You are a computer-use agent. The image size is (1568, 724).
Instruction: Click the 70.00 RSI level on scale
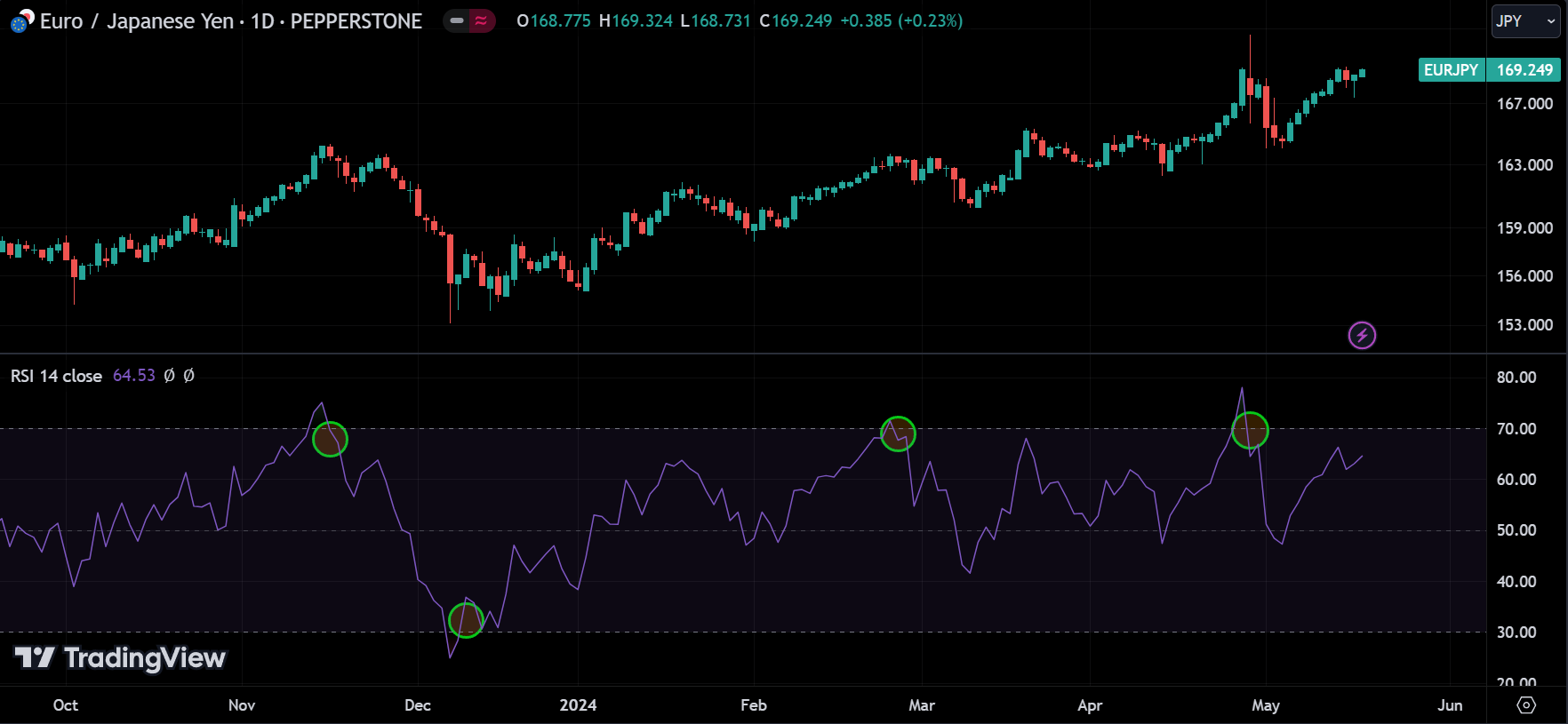[x=1516, y=428]
